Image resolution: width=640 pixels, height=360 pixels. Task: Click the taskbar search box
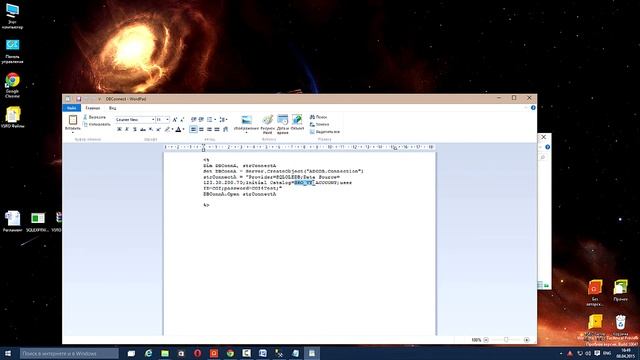pyautogui.click(x=69, y=353)
